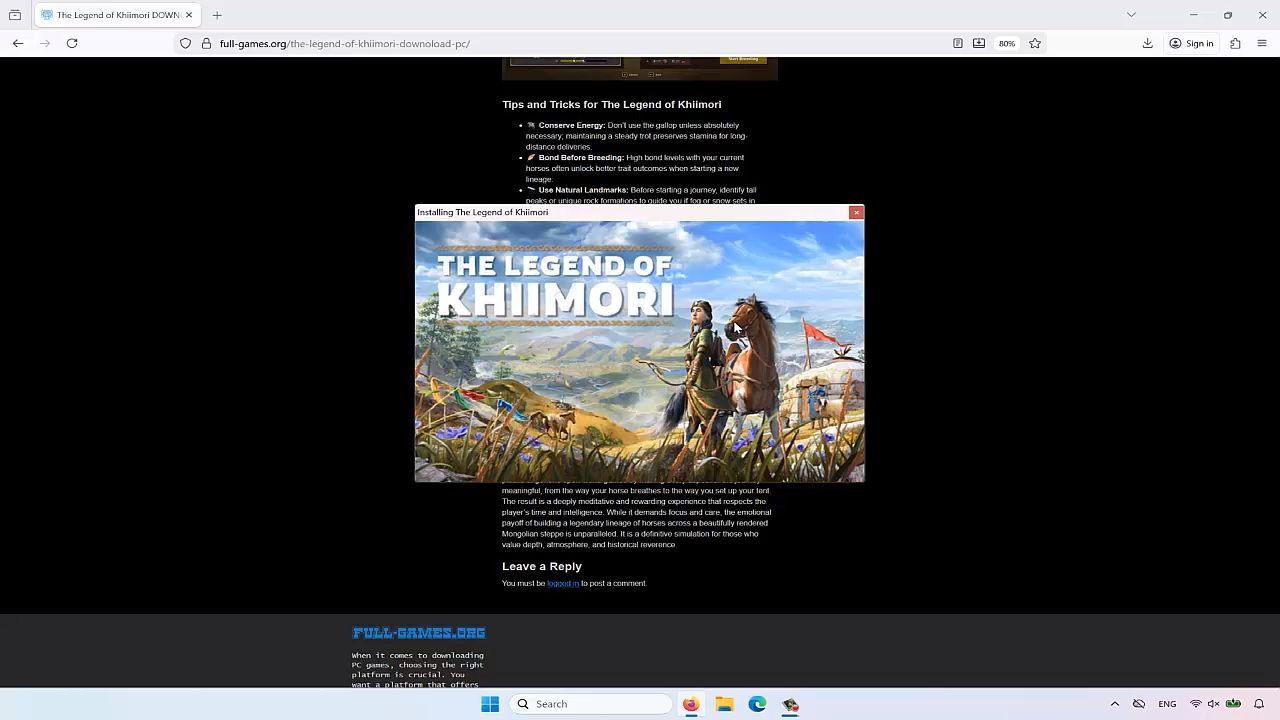Open a new tab with plus button
The image size is (1280, 720).
(x=217, y=15)
